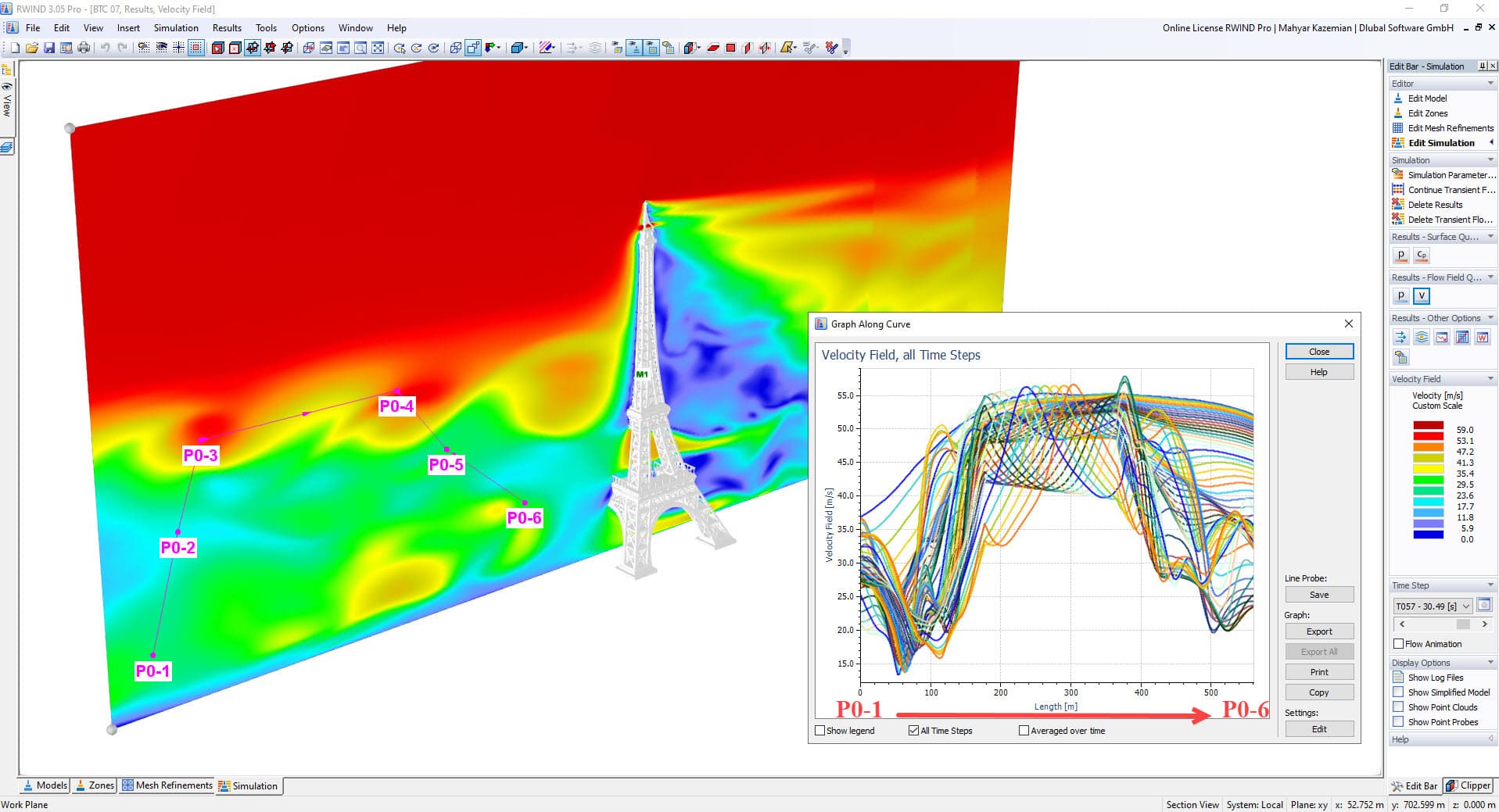
Task: Click the P0-4 probe point label
Action: point(396,406)
